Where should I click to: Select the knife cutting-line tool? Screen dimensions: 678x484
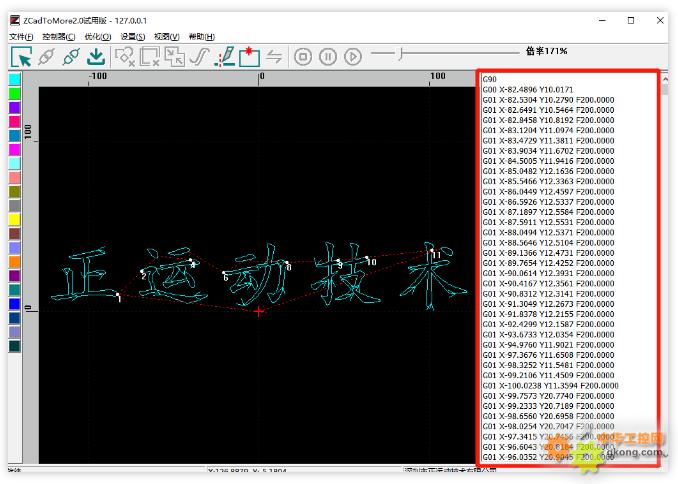225,57
